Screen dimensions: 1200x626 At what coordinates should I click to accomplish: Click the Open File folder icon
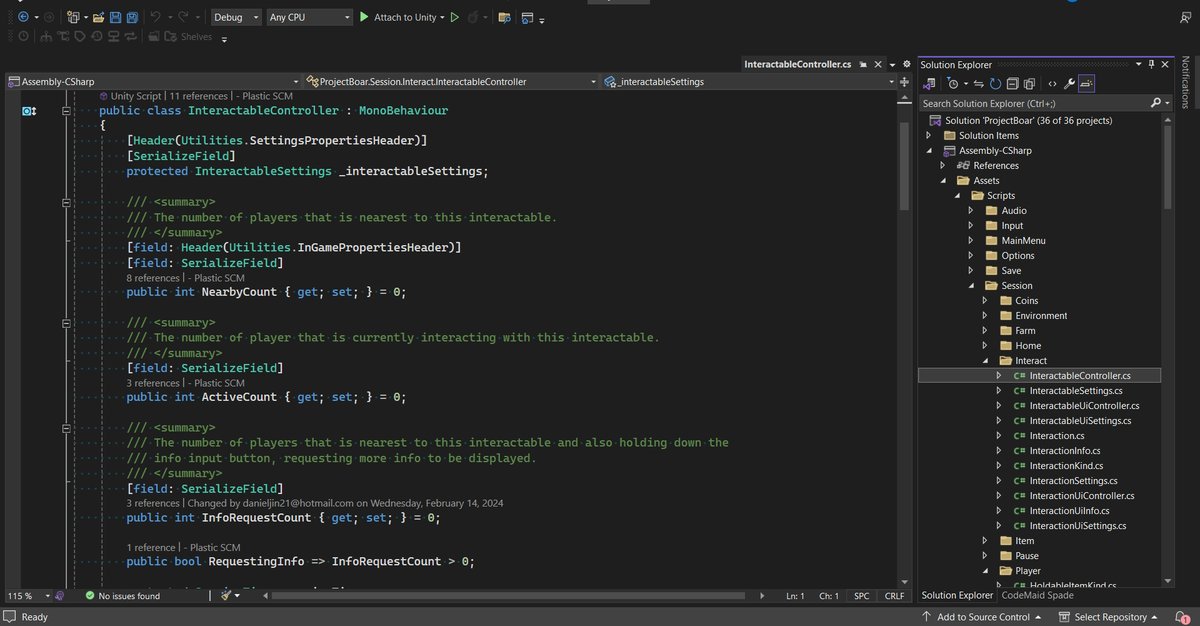[99, 17]
